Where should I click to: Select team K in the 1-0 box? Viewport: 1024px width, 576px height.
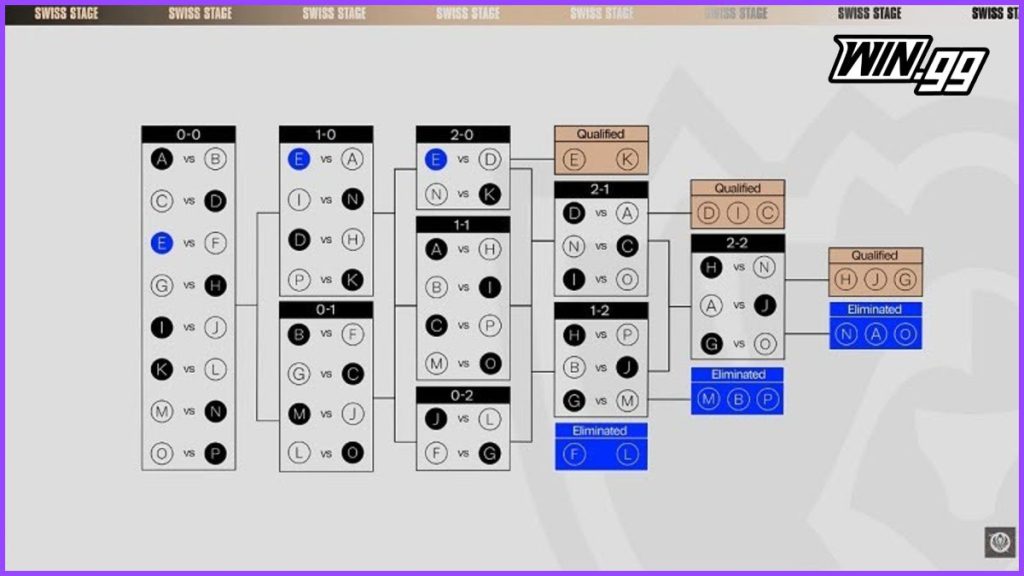tap(353, 280)
